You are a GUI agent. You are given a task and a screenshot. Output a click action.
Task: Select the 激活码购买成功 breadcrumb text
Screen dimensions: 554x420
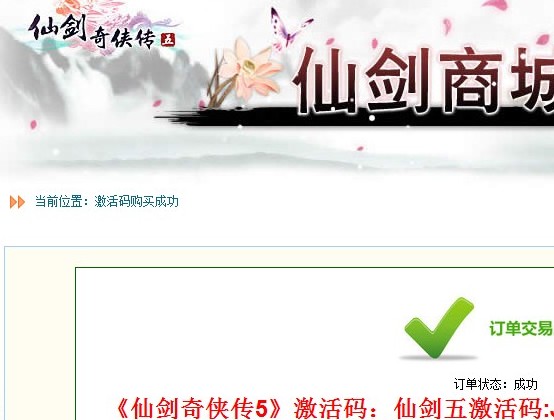(136, 202)
